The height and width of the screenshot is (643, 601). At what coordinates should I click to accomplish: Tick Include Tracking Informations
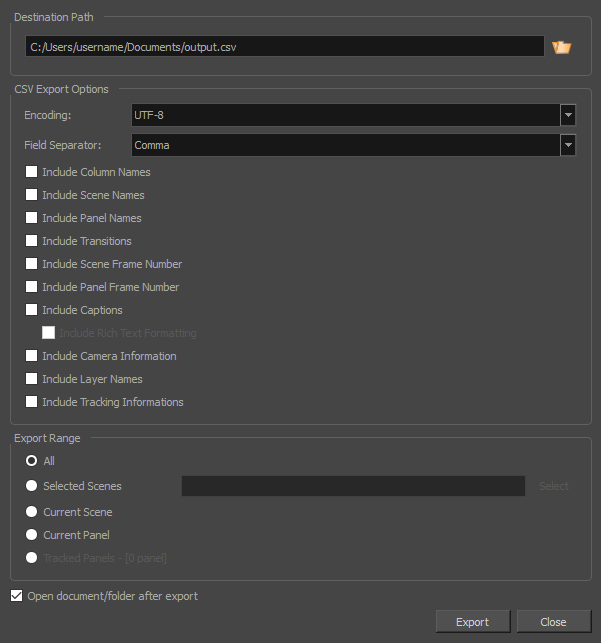point(32,401)
